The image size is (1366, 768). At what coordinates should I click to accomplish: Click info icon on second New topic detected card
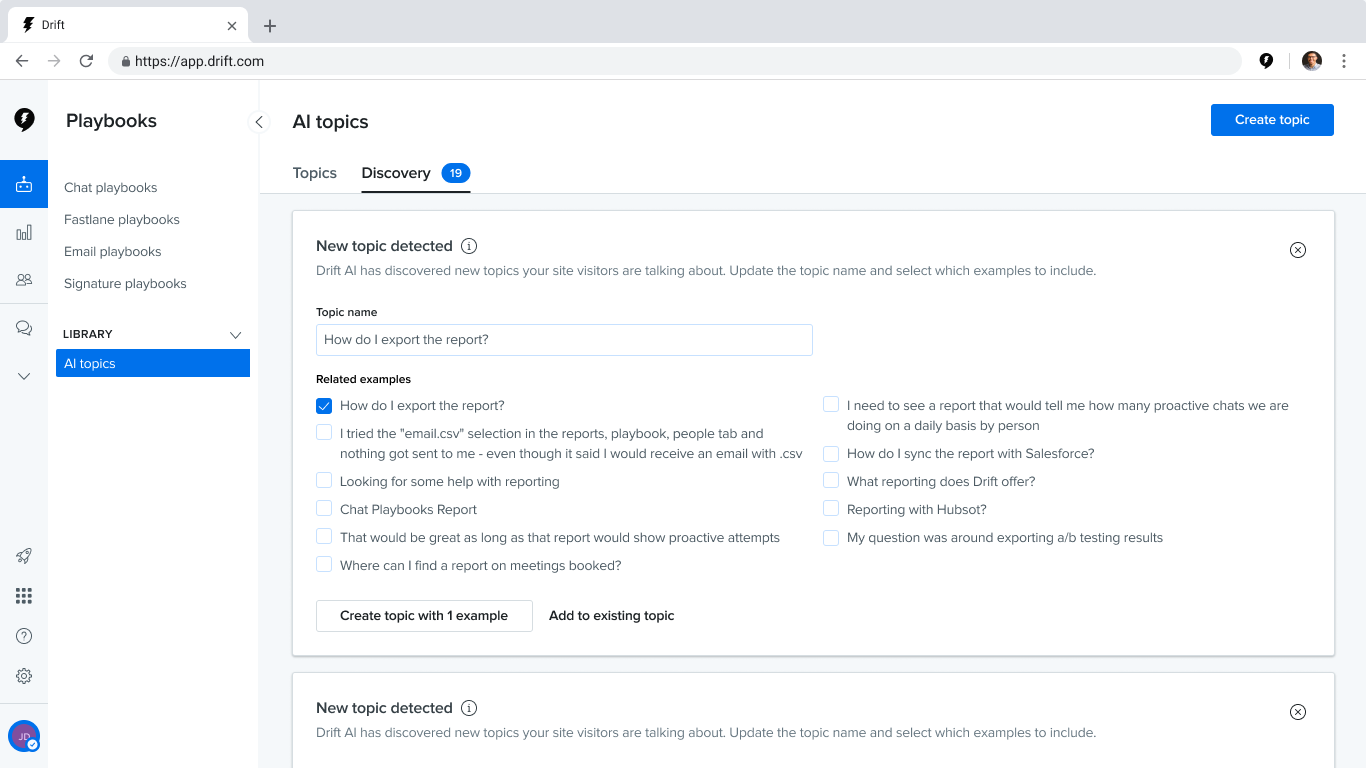pos(469,708)
